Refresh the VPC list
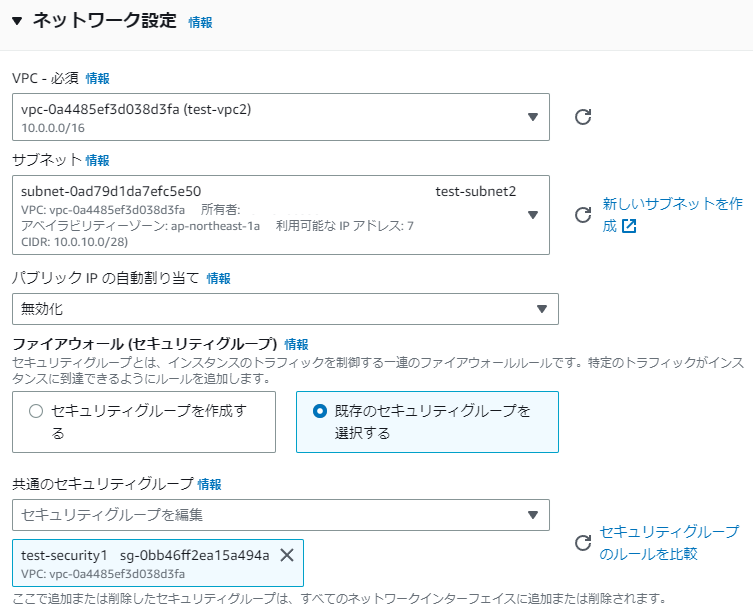753x613 pixels. (583, 117)
